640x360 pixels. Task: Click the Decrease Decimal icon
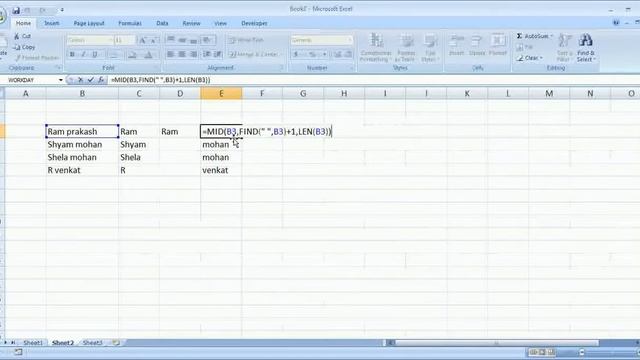(x=349, y=54)
